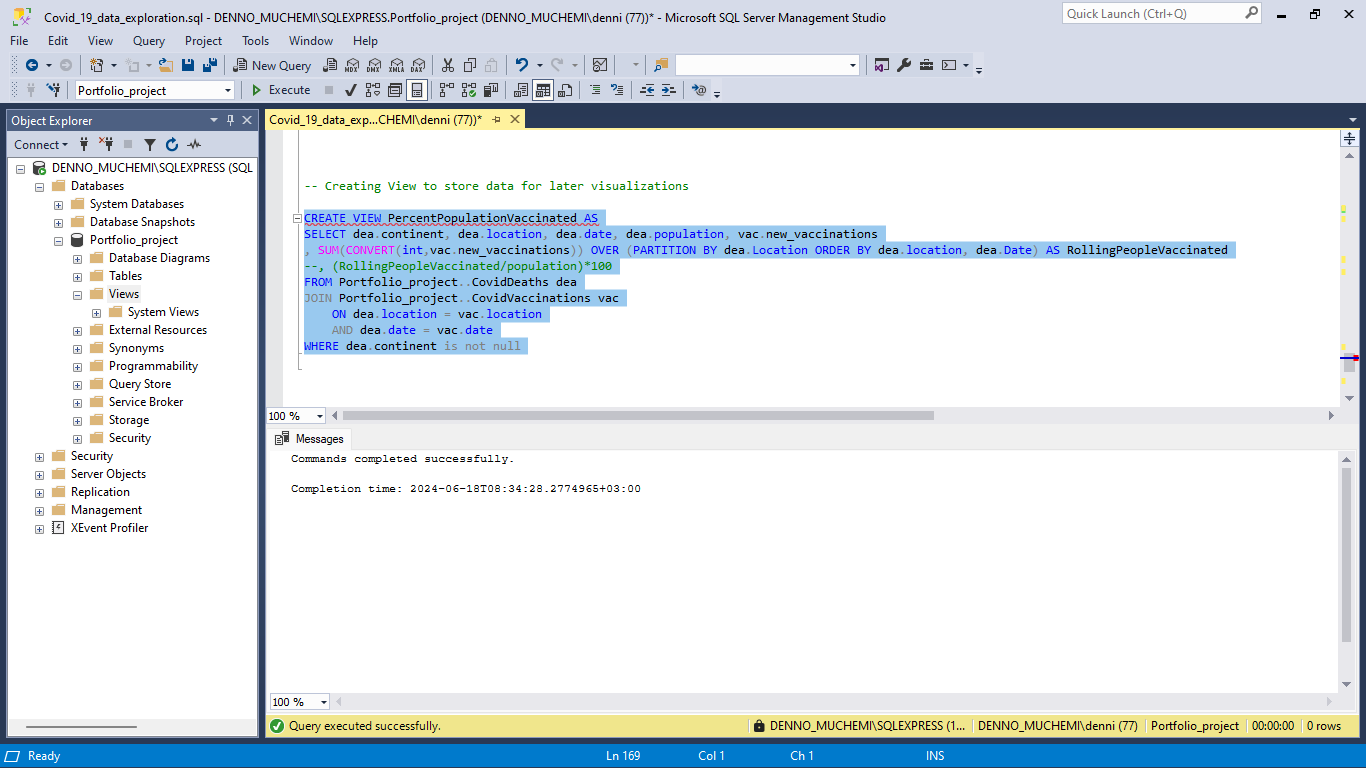The width and height of the screenshot is (1366, 768).
Task: Collapse the Views folder
Action: 77,294
